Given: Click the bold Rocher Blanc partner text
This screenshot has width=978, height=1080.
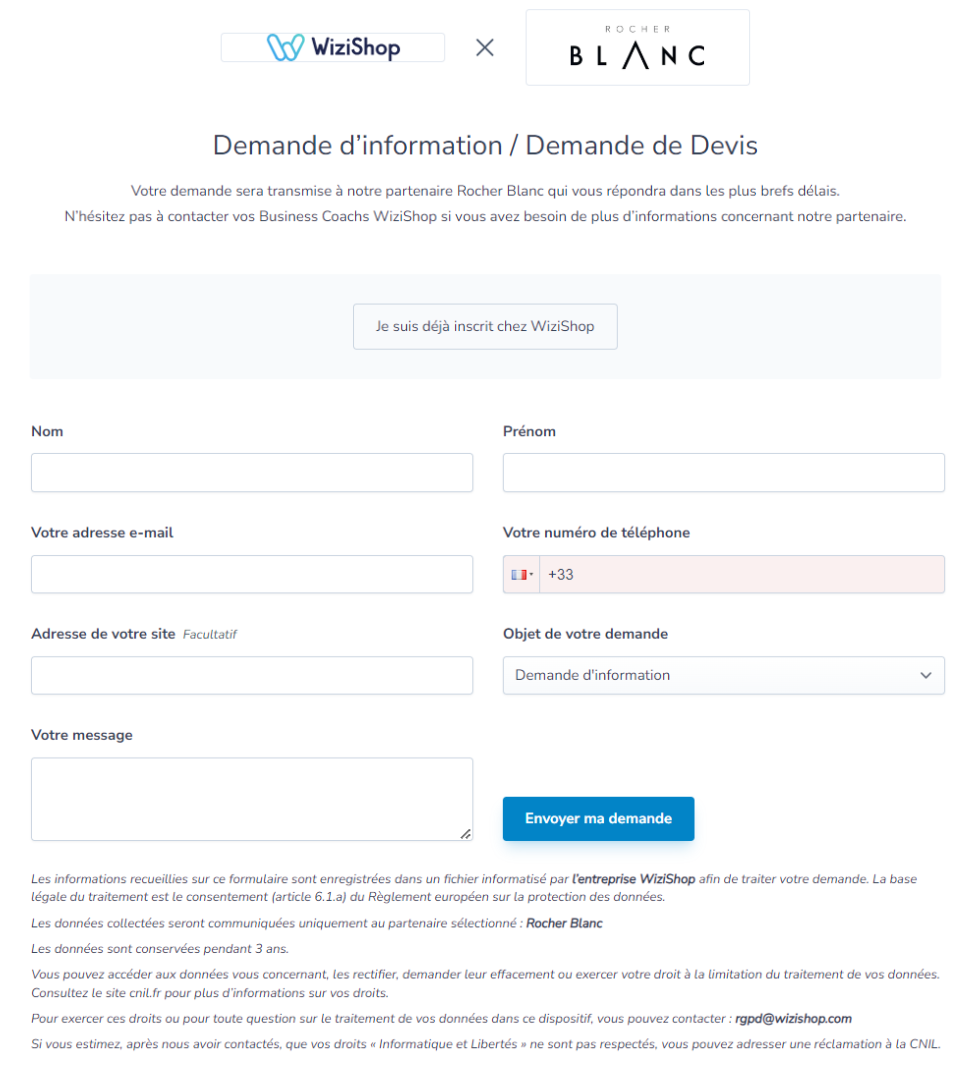Looking at the screenshot, I should coord(564,923).
